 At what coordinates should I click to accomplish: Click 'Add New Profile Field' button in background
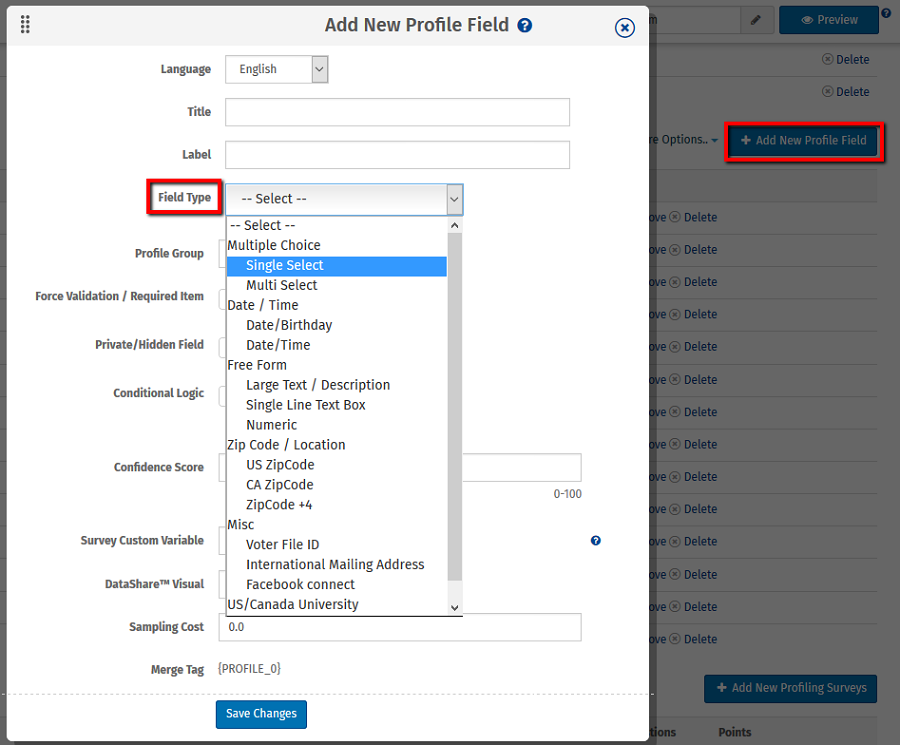coord(804,141)
